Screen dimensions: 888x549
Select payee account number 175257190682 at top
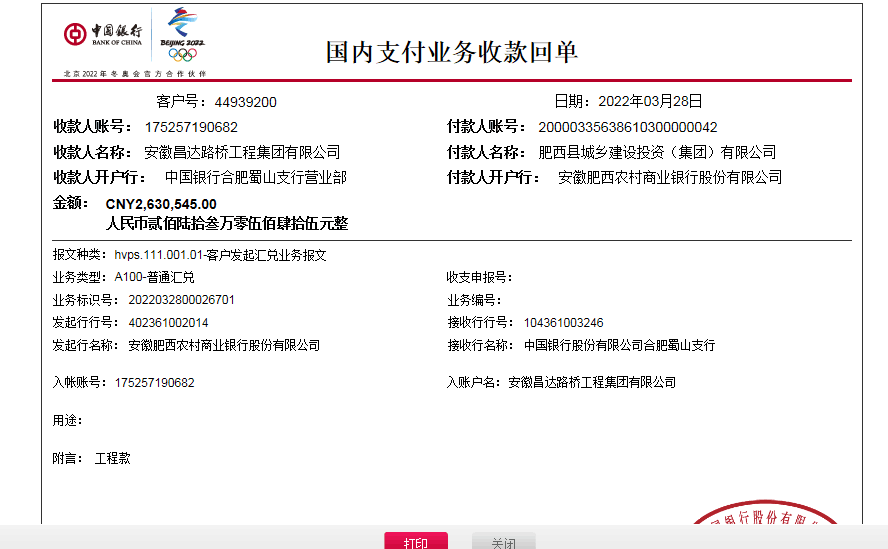click(191, 127)
